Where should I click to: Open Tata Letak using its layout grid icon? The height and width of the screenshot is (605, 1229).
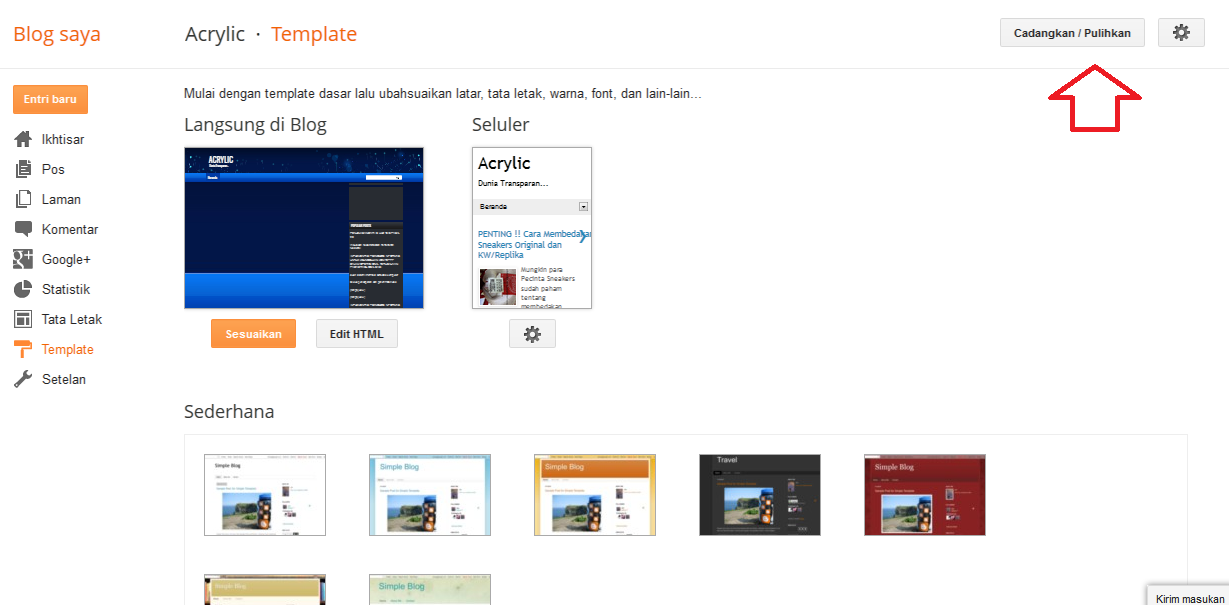click(x=22, y=319)
